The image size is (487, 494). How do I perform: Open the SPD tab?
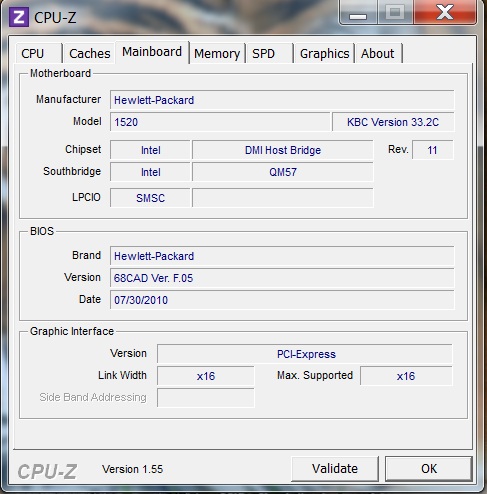pos(269,53)
